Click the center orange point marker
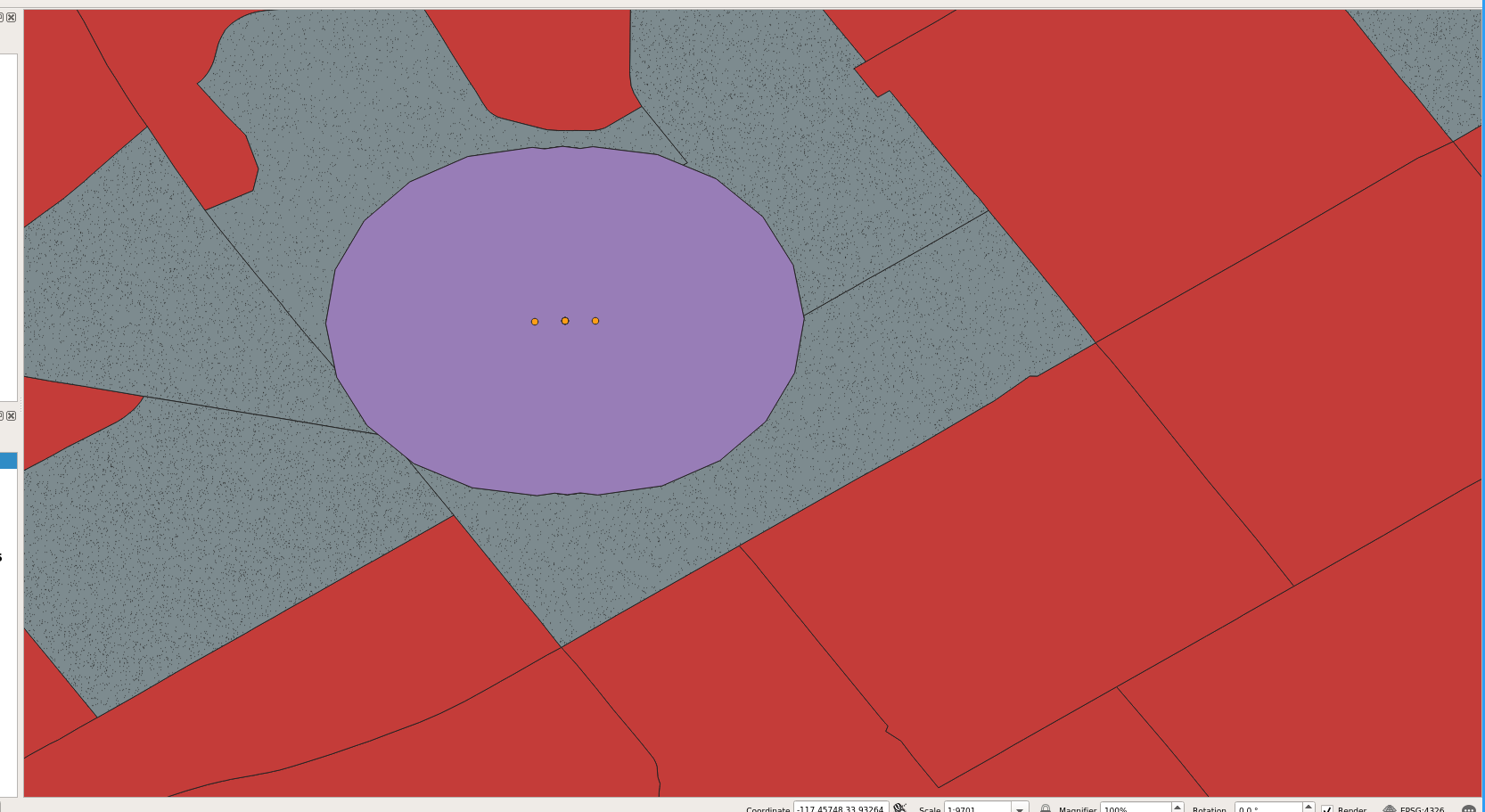 (565, 321)
